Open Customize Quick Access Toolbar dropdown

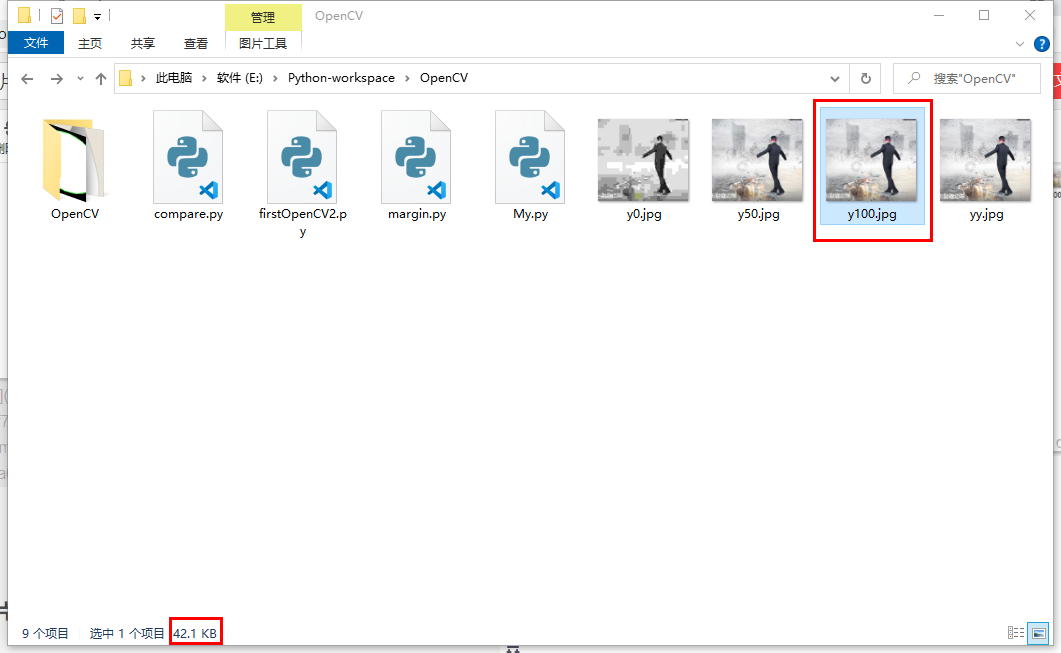tap(97, 16)
